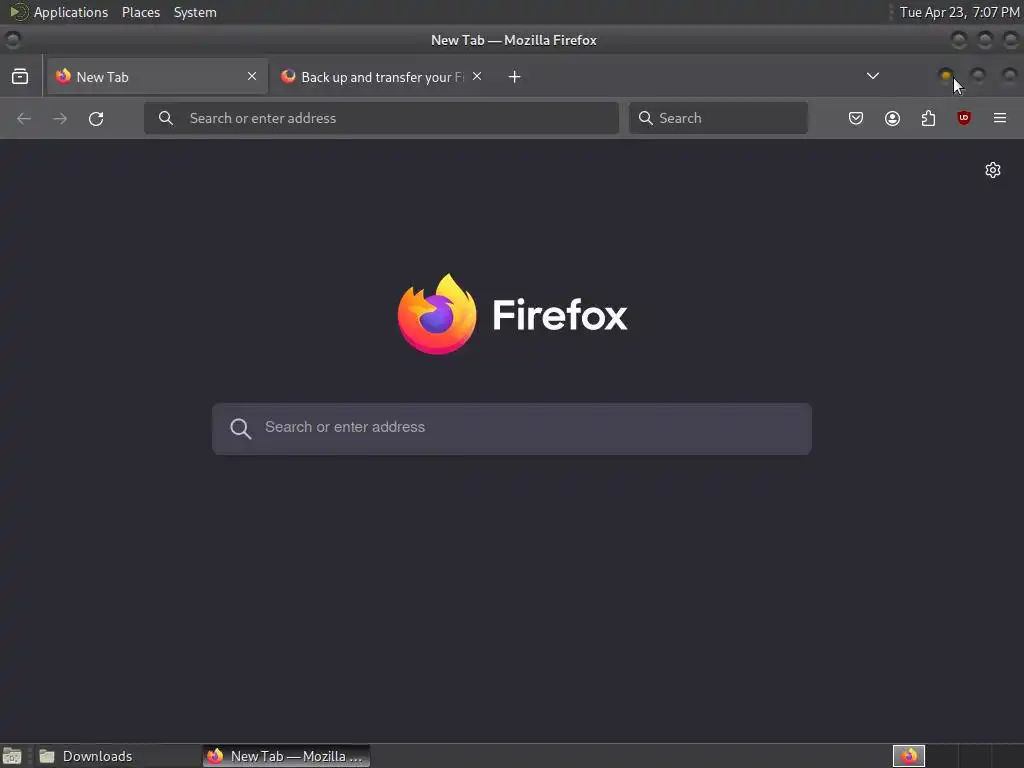The image size is (1024, 768).
Task: Close the New Tab tab
Action: click(251, 76)
